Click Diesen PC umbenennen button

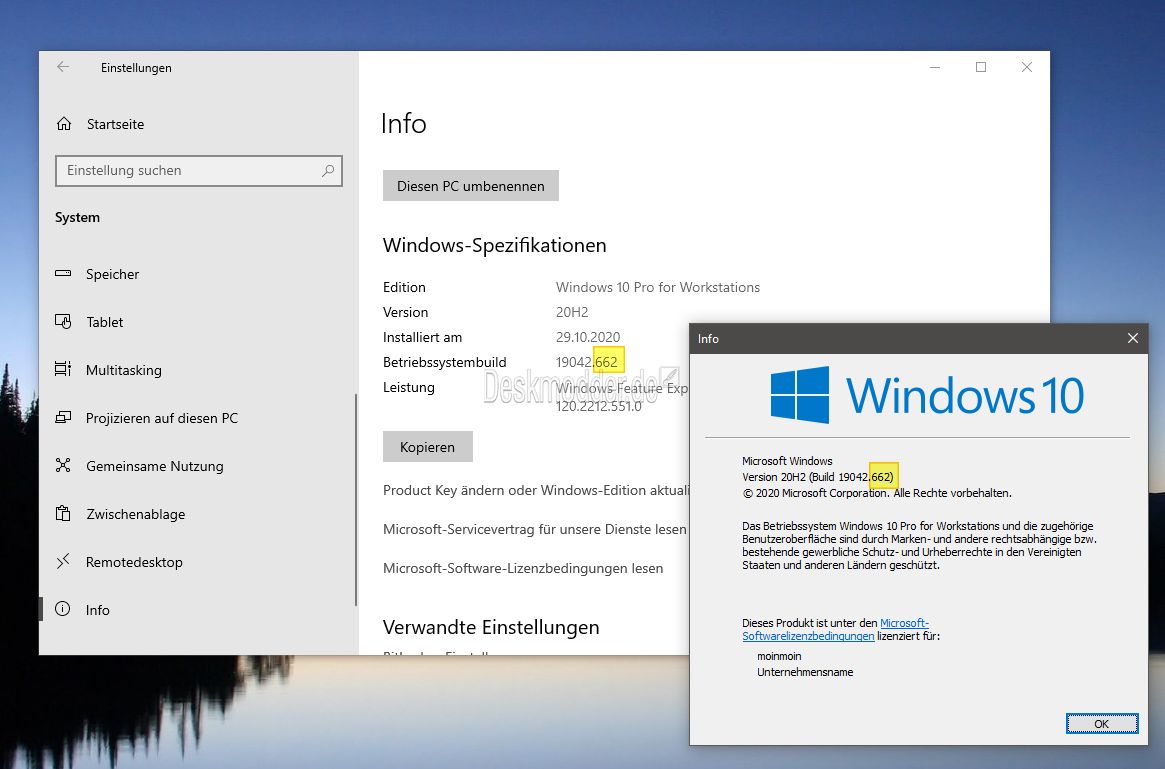(x=470, y=186)
